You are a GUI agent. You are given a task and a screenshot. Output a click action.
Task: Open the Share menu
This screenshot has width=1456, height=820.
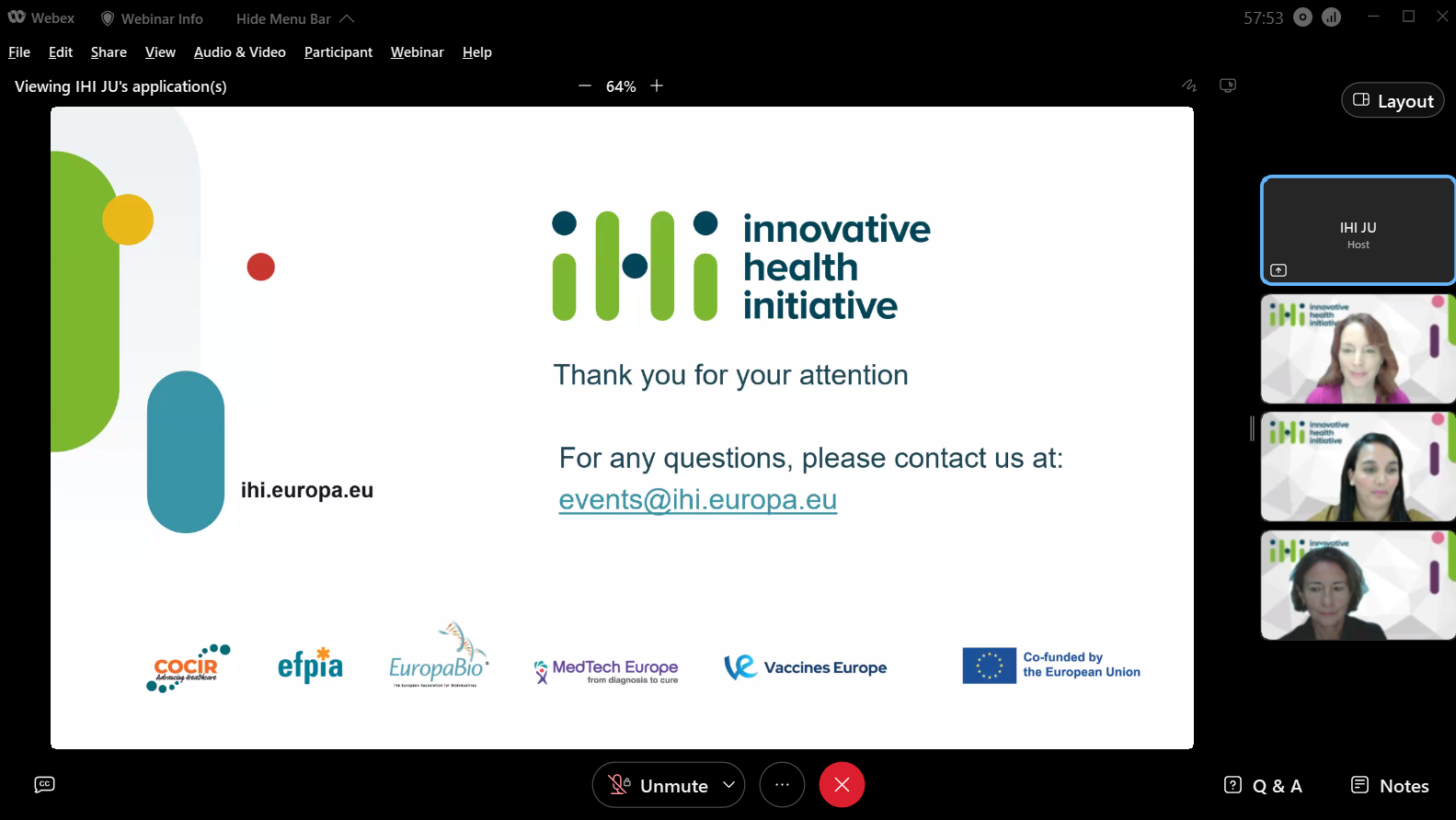pyautogui.click(x=109, y=52)
